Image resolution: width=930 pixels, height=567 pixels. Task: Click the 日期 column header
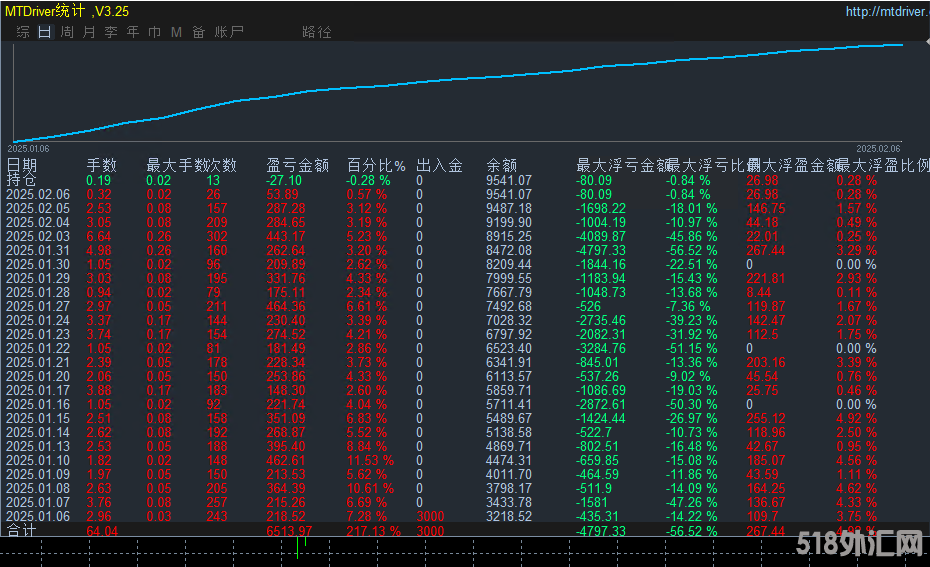(22, 165)
